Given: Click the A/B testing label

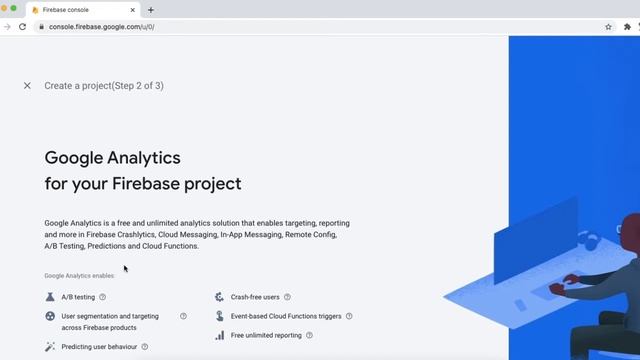Looking at the screenshot, I should [x=78, y=297].
